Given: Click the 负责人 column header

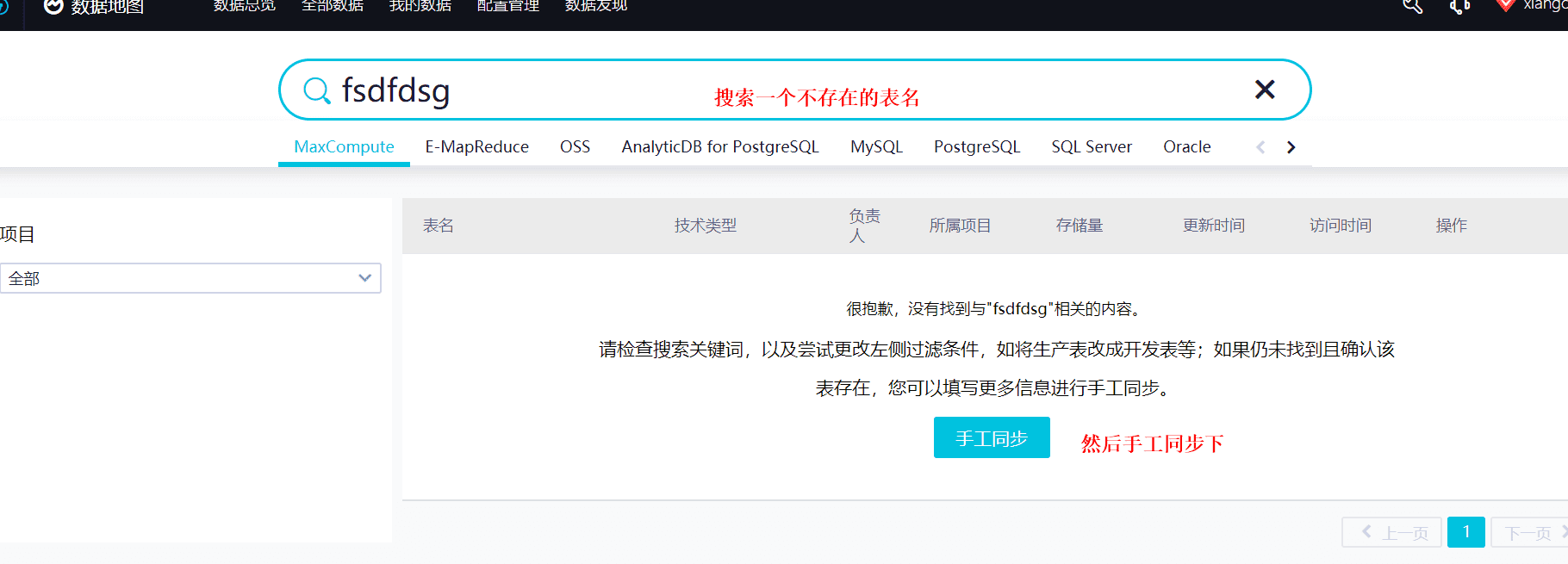Looking at the screenshot, I should tap(864, 226).
